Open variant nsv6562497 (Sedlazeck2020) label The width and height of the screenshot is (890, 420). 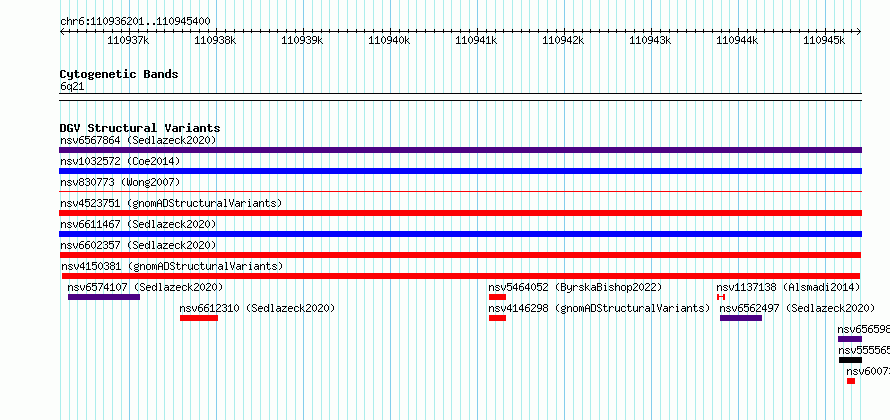(x=797, y=308)
